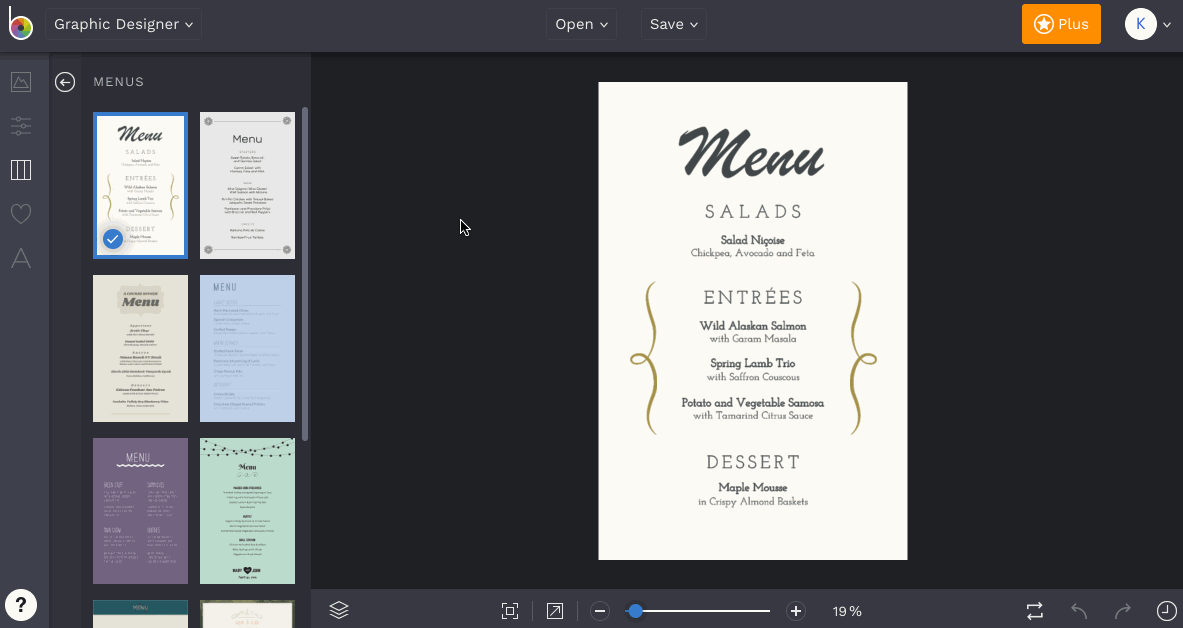Select the cream script Menu template
This screenshot has width=1183, height=628.
coord(140,186)
